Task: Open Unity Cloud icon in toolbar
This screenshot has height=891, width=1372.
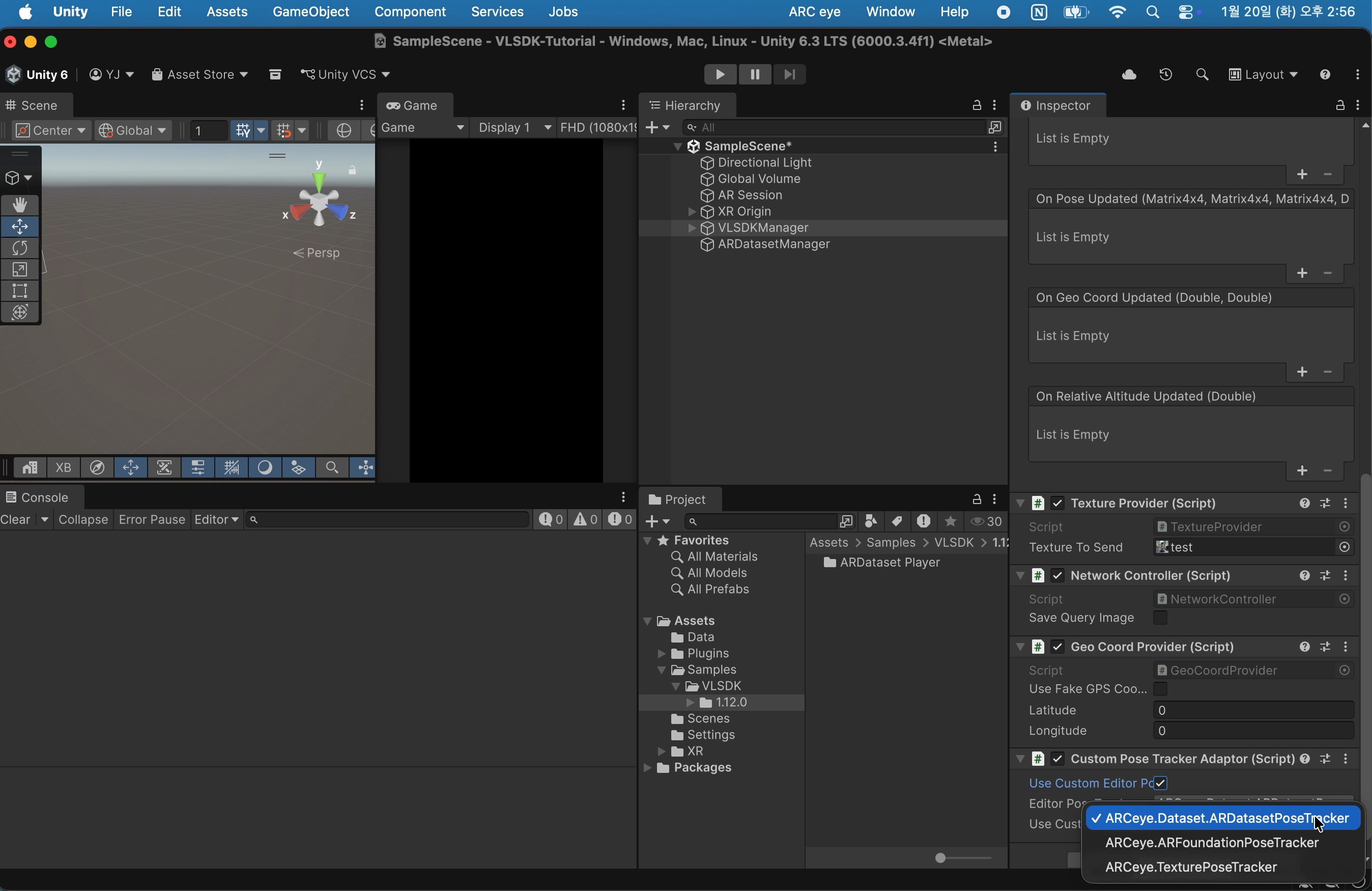Action: [x=1129, y=75]
